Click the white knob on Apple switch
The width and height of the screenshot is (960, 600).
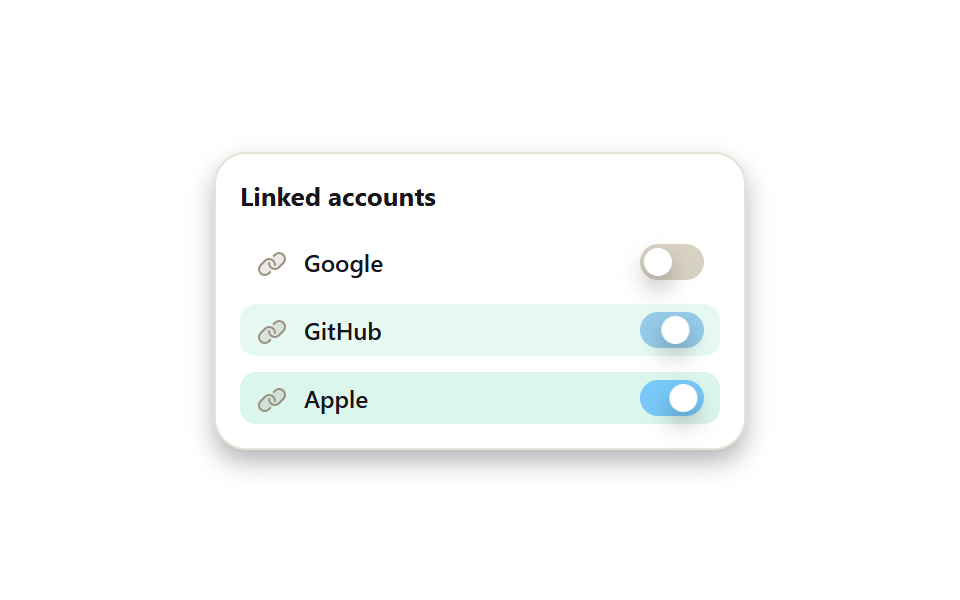coord(683,399)
